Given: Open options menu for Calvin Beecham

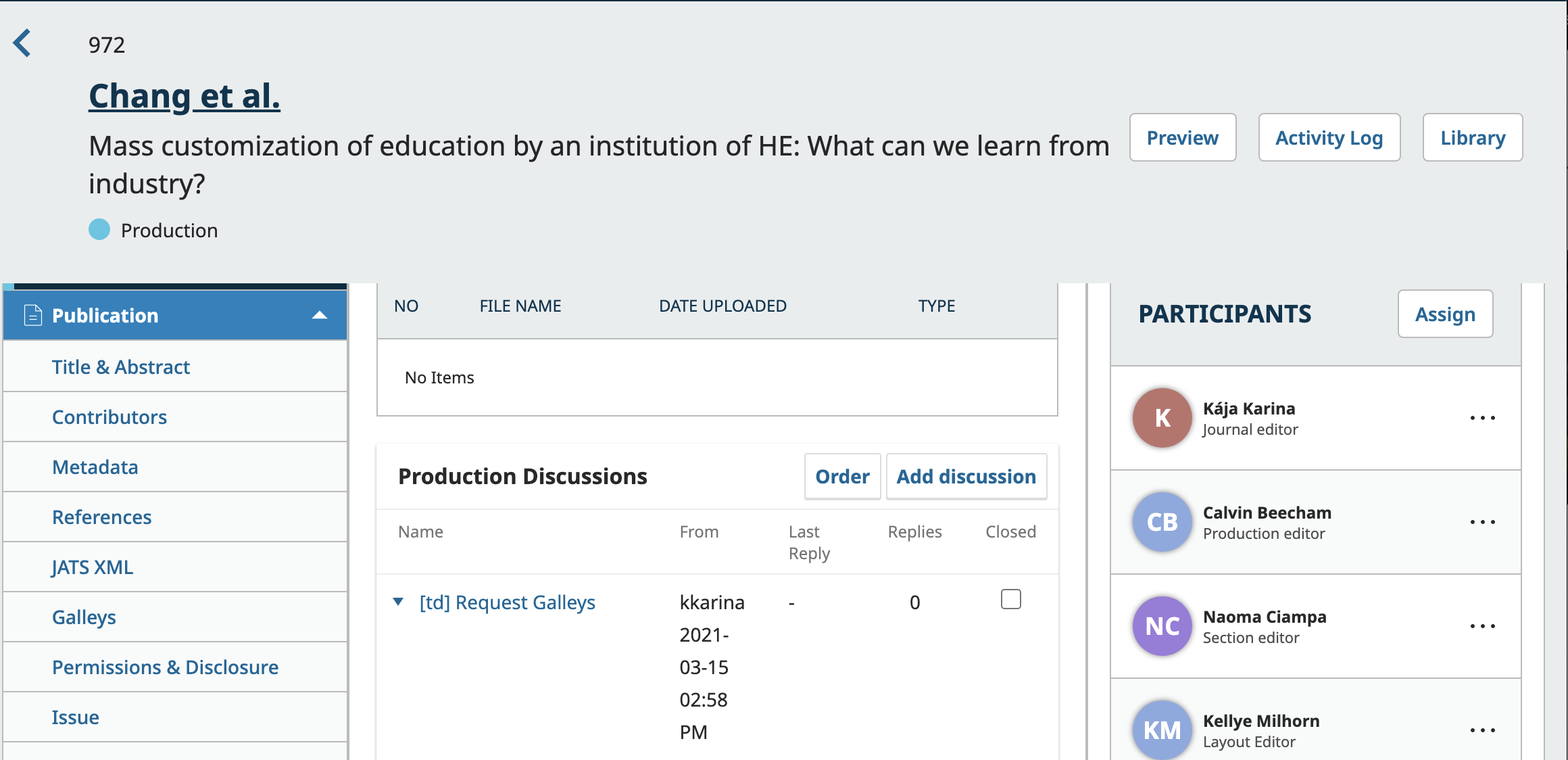Looking at the screenshot, I should (x=1482, y=523).
